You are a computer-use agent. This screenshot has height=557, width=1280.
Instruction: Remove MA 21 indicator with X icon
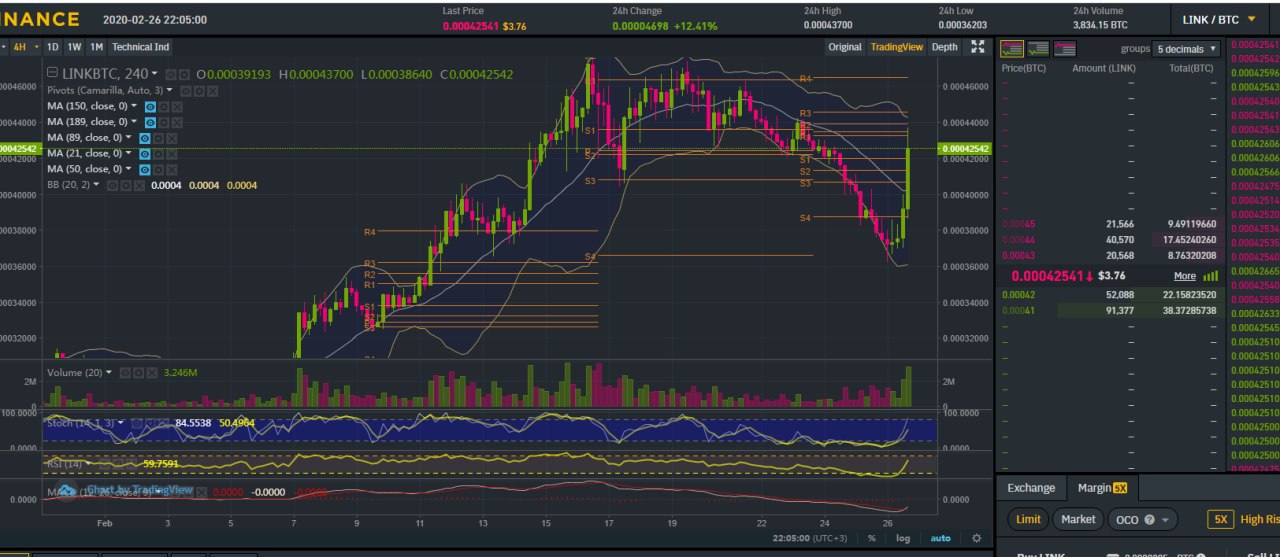point(172,154)
